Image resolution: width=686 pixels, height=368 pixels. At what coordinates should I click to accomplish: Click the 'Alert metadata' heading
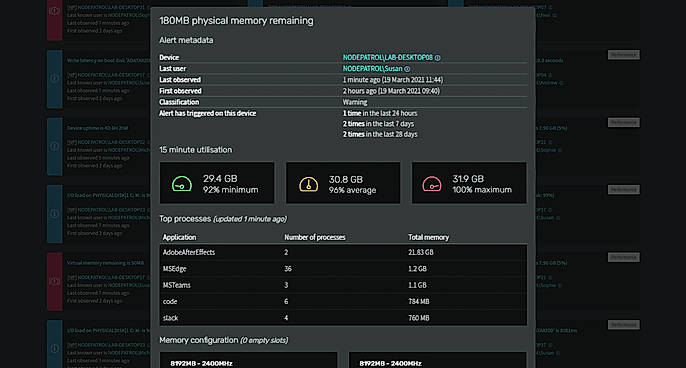tap(186, 40)
